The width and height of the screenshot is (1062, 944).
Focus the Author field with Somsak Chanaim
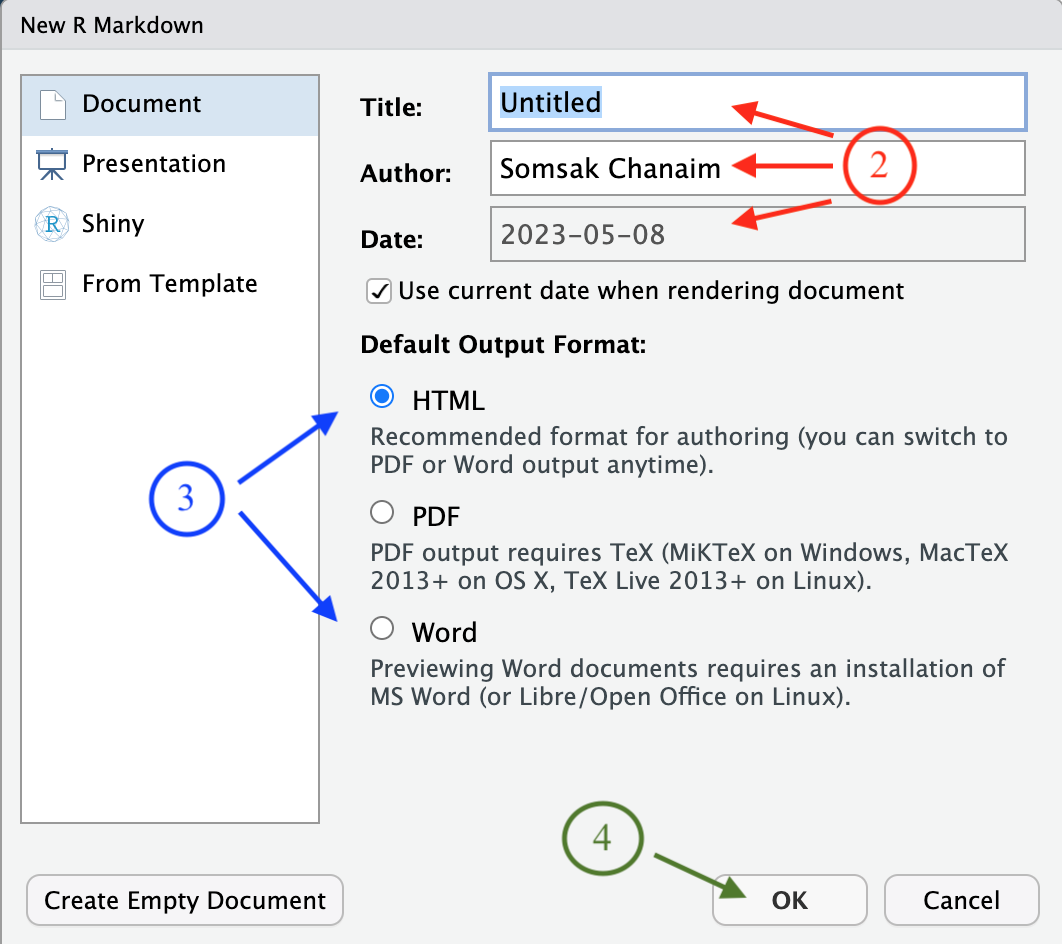756,168
